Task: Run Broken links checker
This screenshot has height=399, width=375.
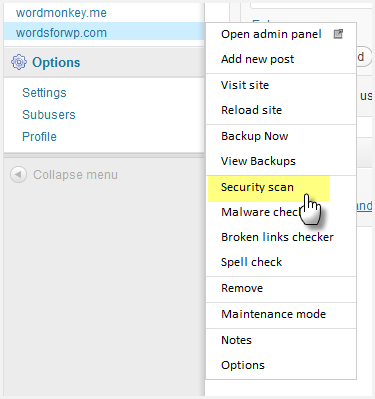Action: coord(277,237)
